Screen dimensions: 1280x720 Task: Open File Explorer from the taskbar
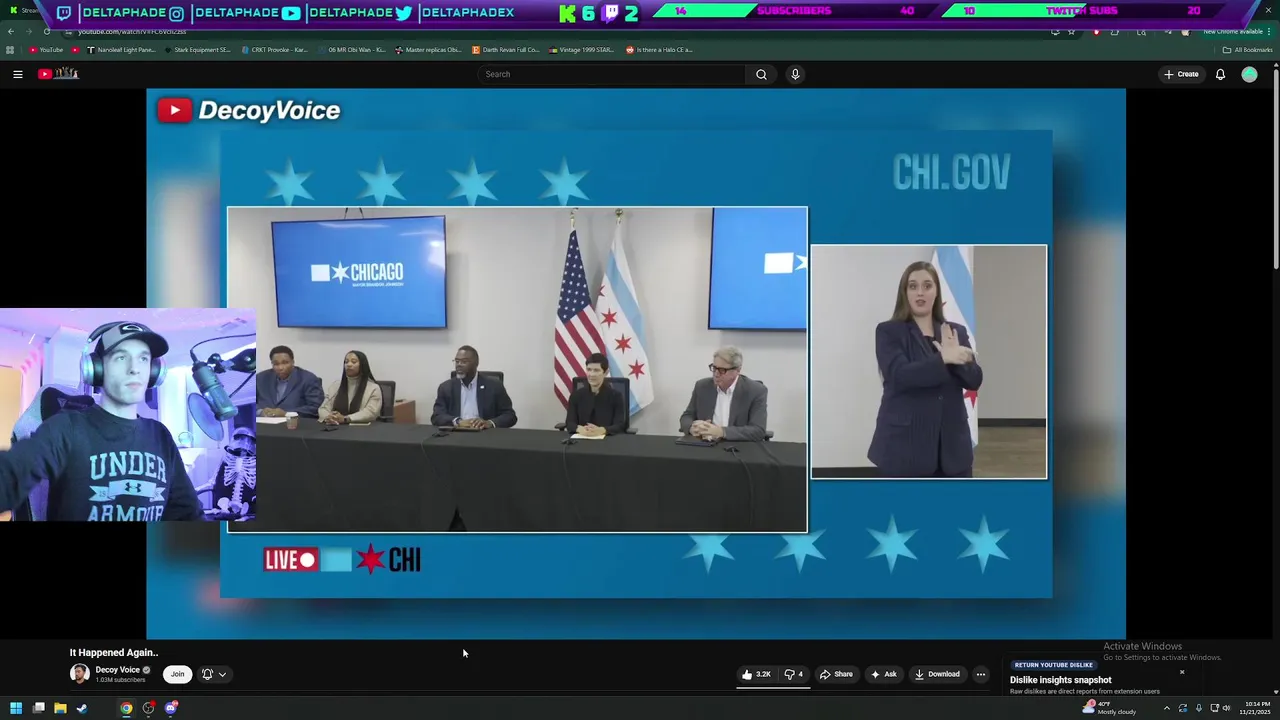[60, 708]
